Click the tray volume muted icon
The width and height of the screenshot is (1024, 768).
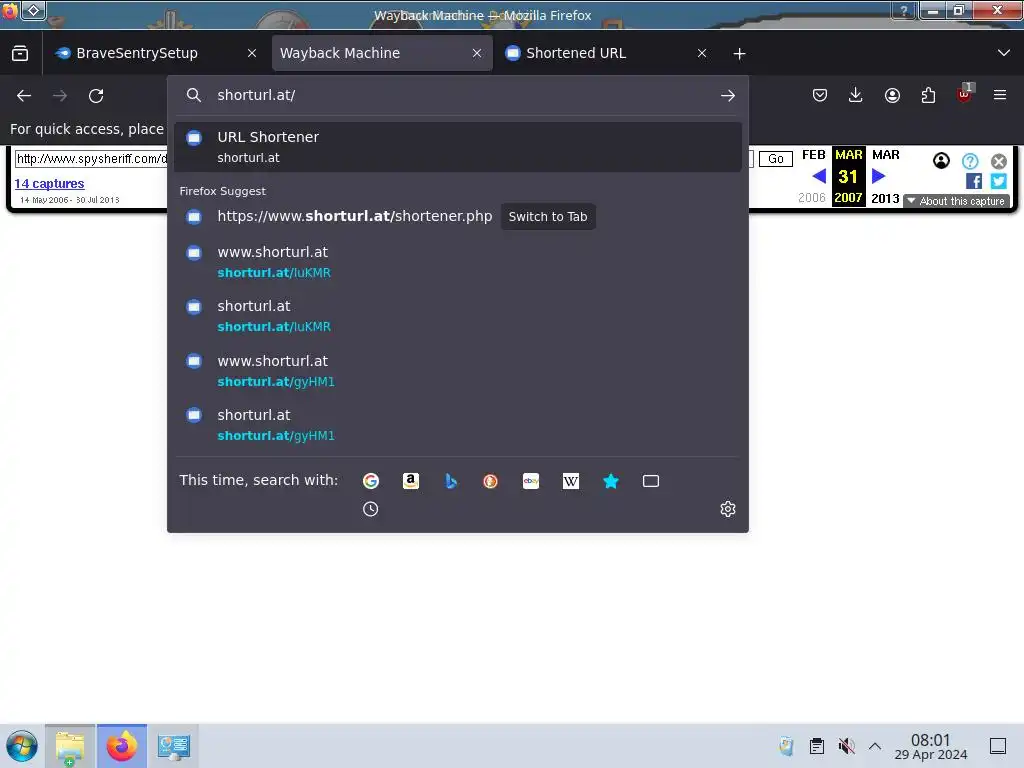coord(846,746)
